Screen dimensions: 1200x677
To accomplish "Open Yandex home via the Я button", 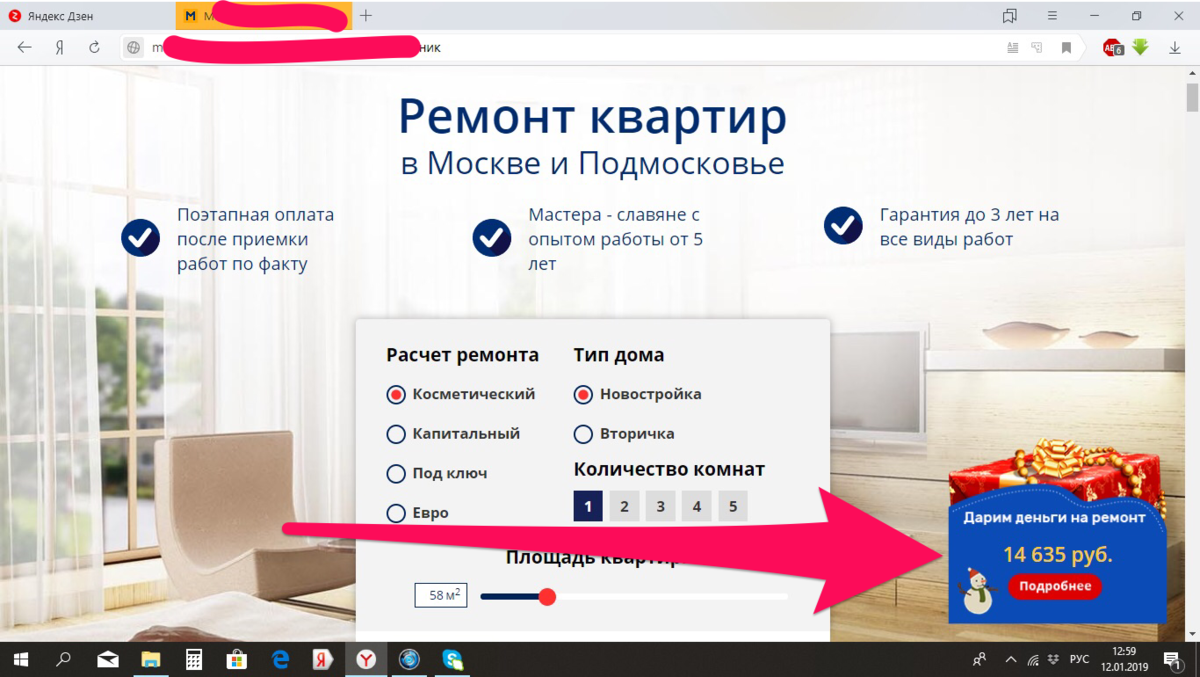I will tap(60, 48).
